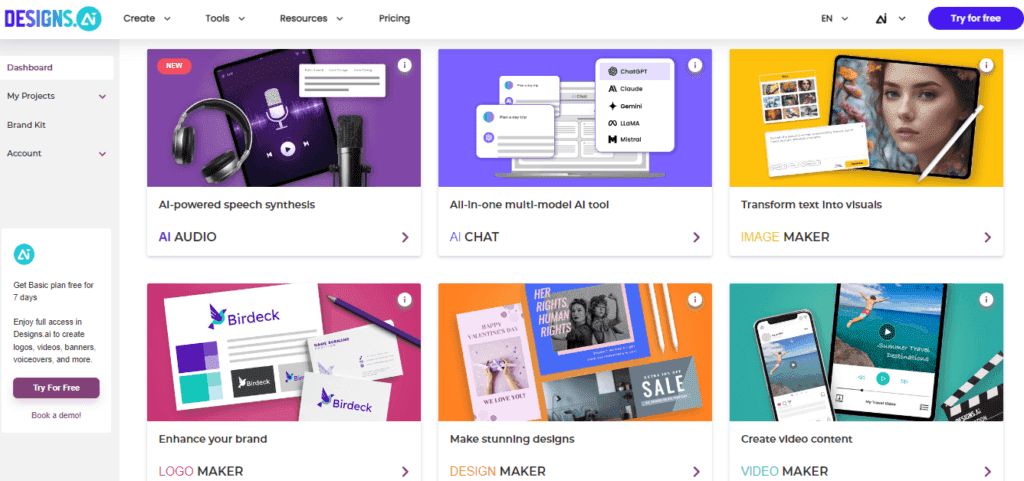
Task: Click the Video Maker travel thumbnail
Action: 866,352
